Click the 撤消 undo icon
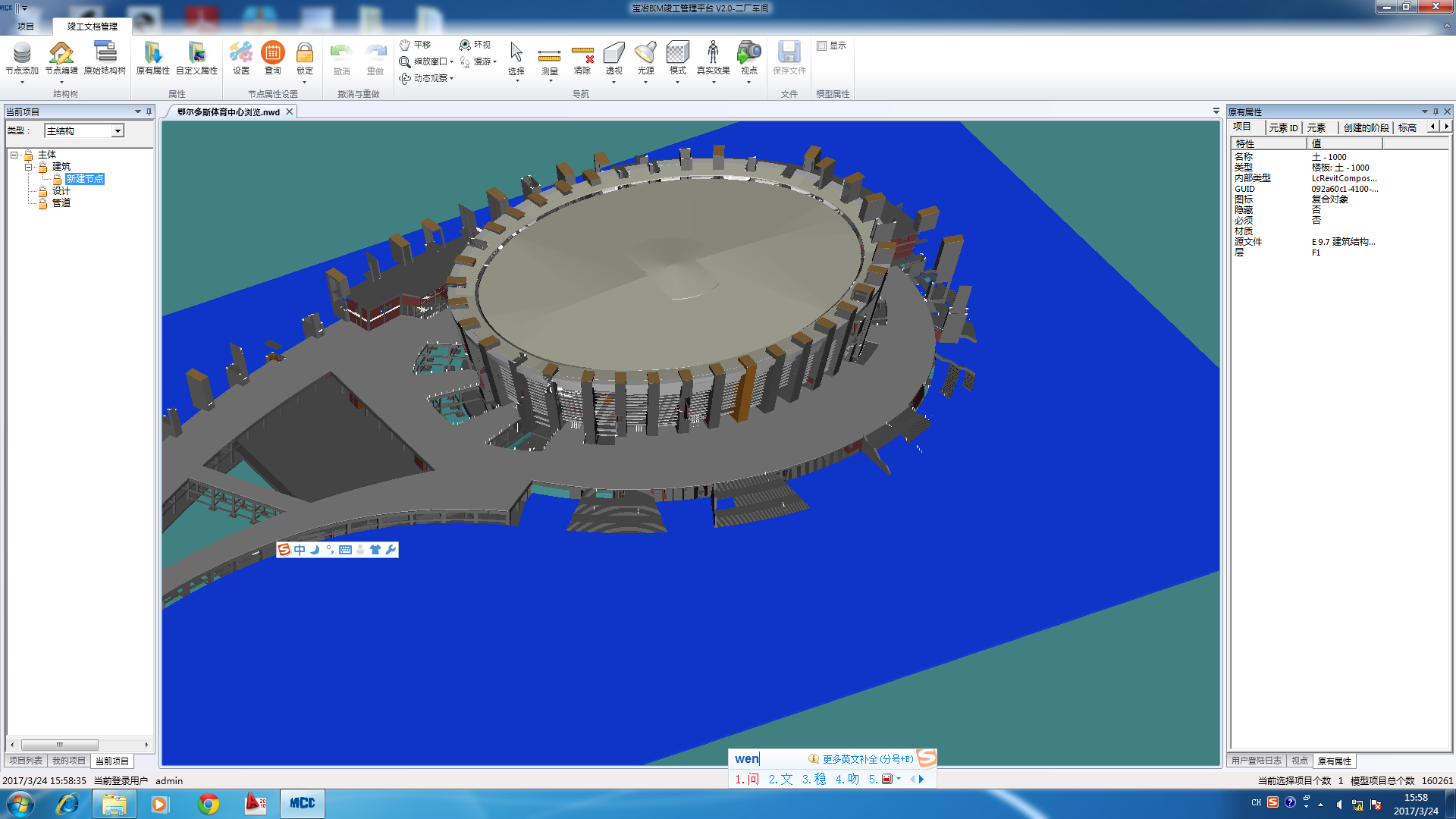 [x=341, y=52]
